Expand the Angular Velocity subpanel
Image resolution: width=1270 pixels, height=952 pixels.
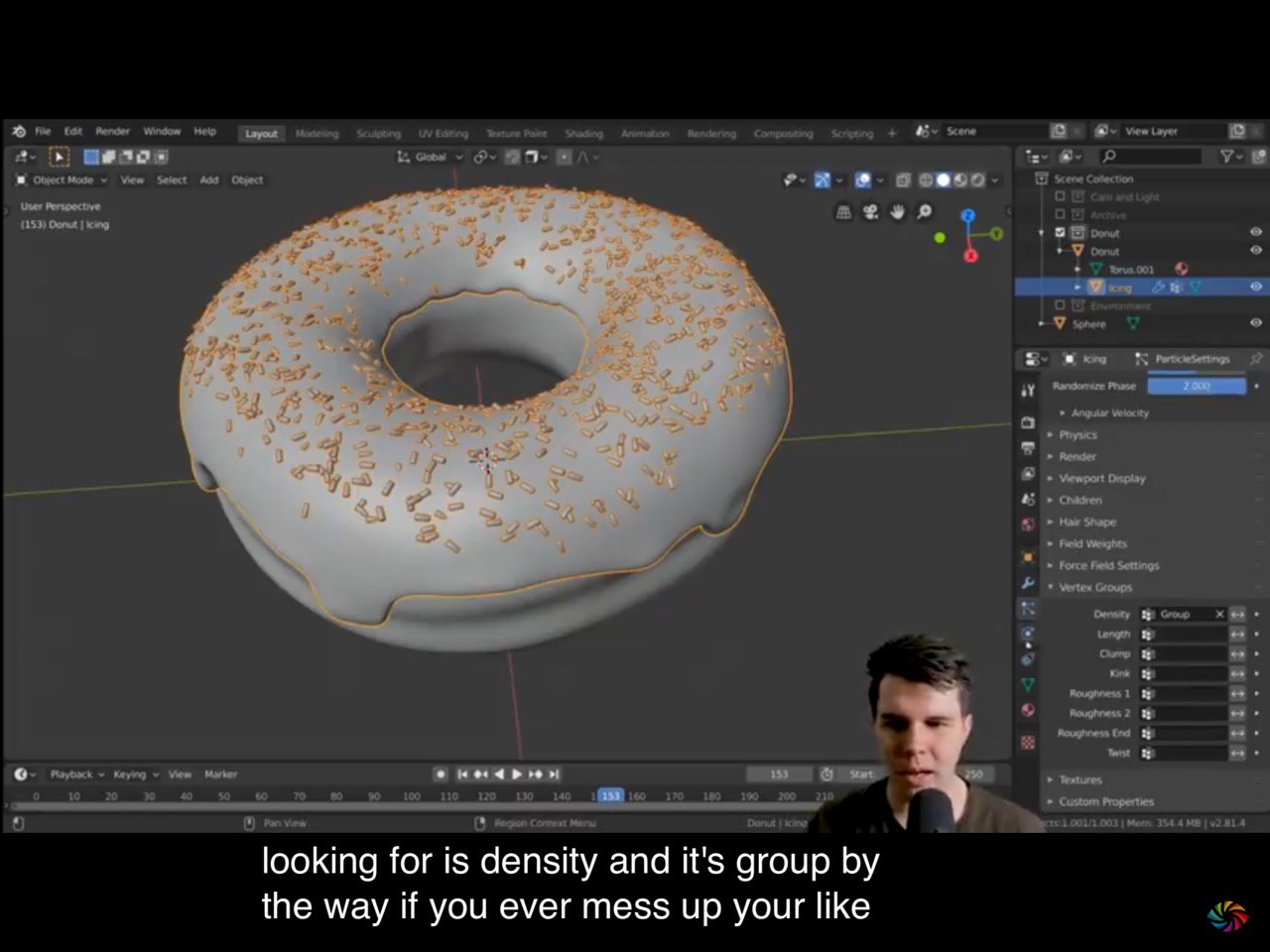pyautogui.click(x=1109, y=413)
